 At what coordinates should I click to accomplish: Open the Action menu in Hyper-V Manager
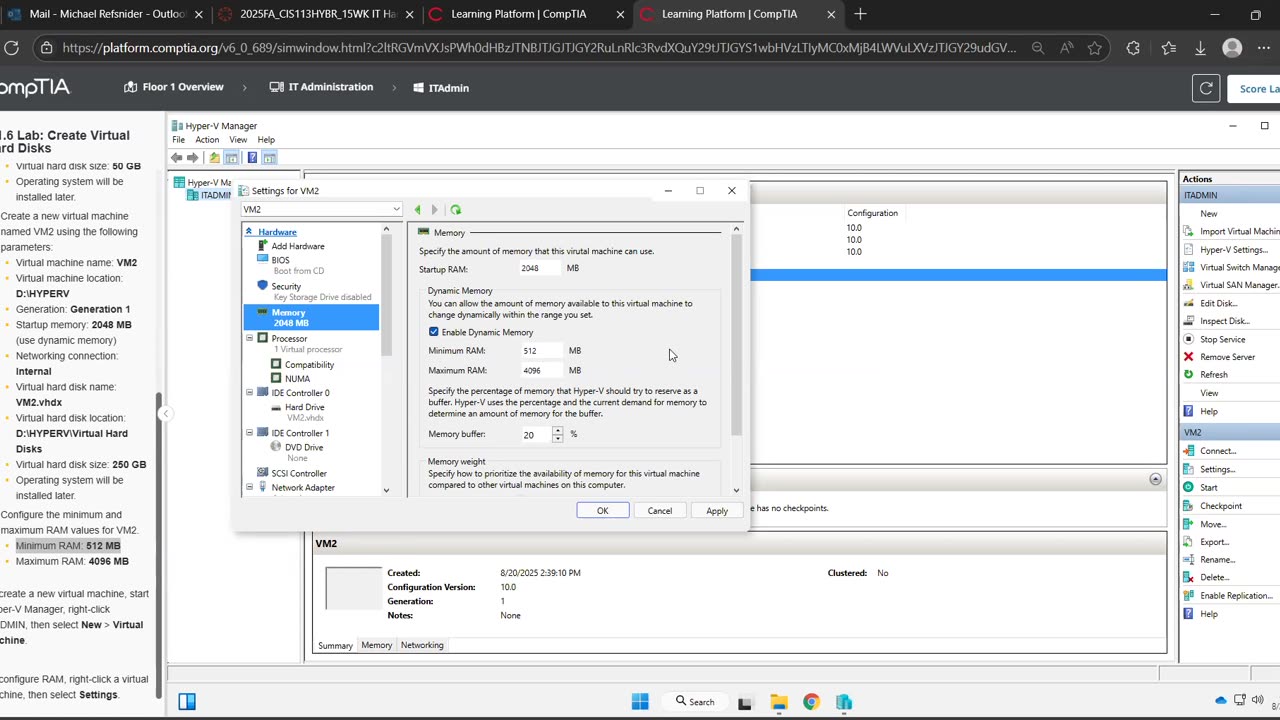click(207, 140)
